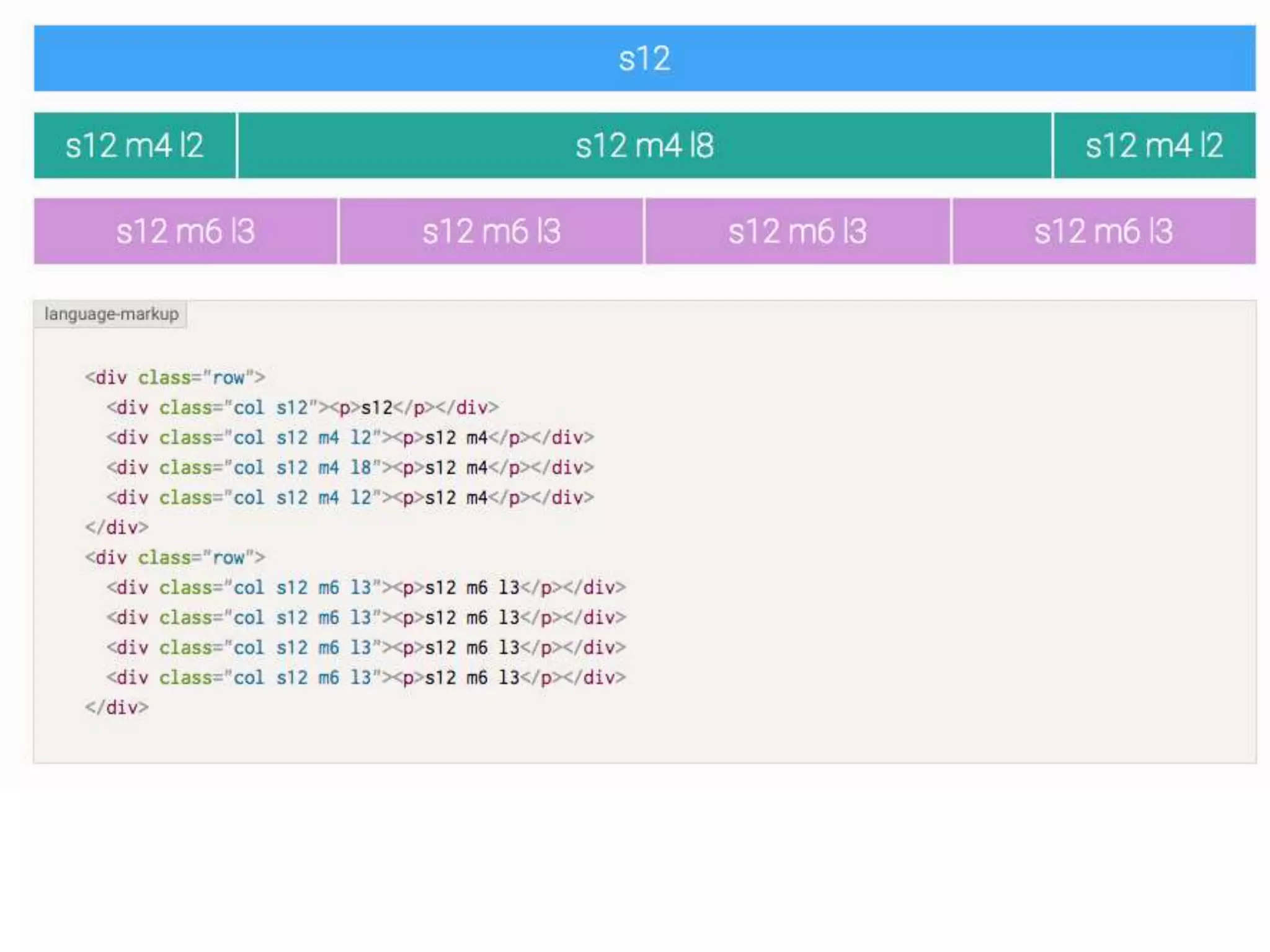Click the 'col s12 m4 l8' code line
The width and height of the screenshot is (1270, 952).
click(x=350, y=467)
